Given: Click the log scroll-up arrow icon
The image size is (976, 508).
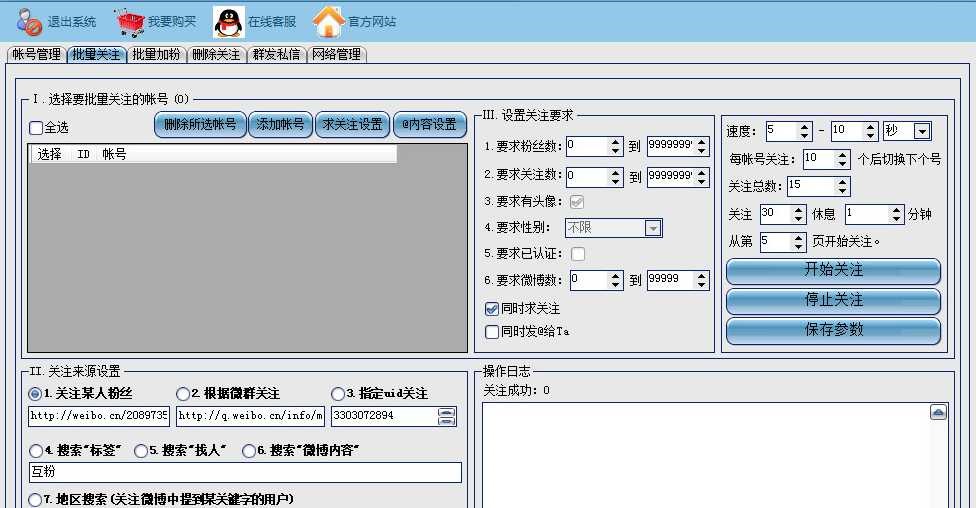Looking at the screenshot, I should (939, 412).
